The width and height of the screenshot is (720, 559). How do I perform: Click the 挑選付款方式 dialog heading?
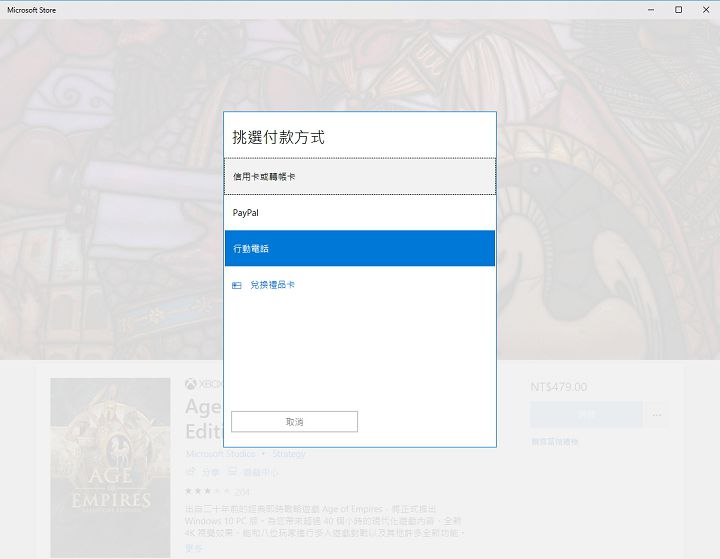point(278,137)
